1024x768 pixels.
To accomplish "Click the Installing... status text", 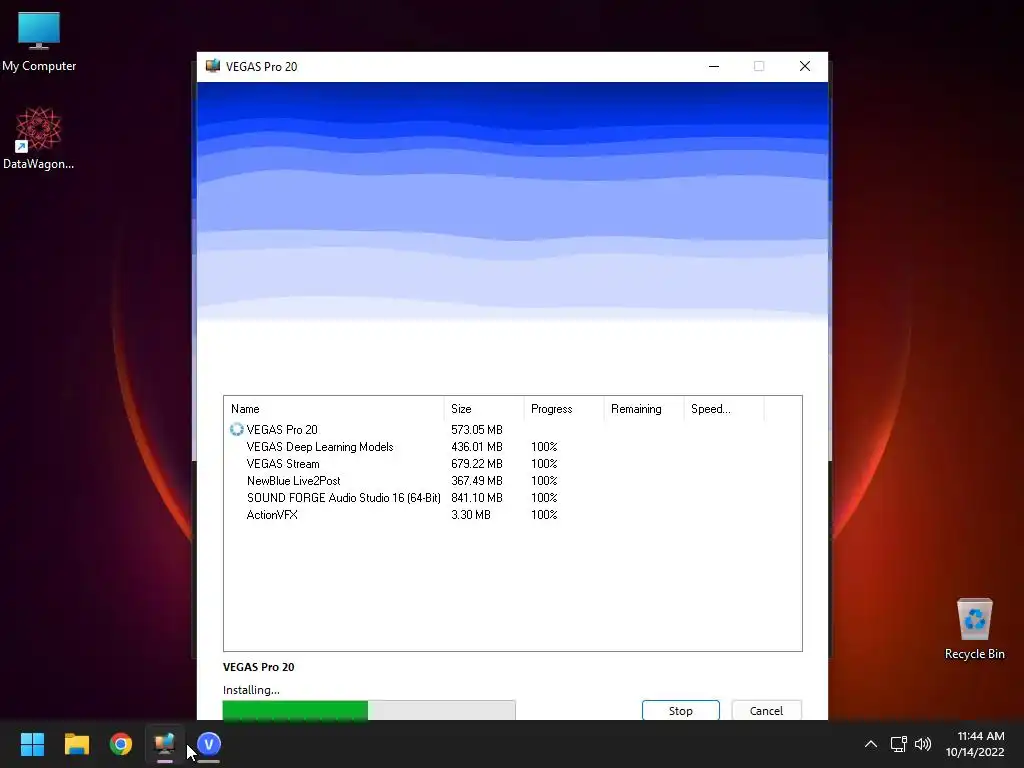I will pyautogui.click(x=251, y=690).
